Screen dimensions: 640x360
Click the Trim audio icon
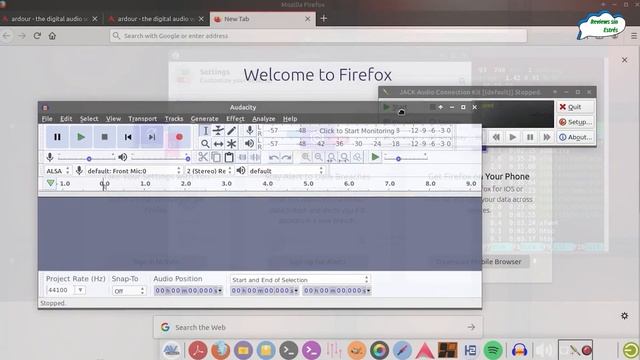(242, 157)
